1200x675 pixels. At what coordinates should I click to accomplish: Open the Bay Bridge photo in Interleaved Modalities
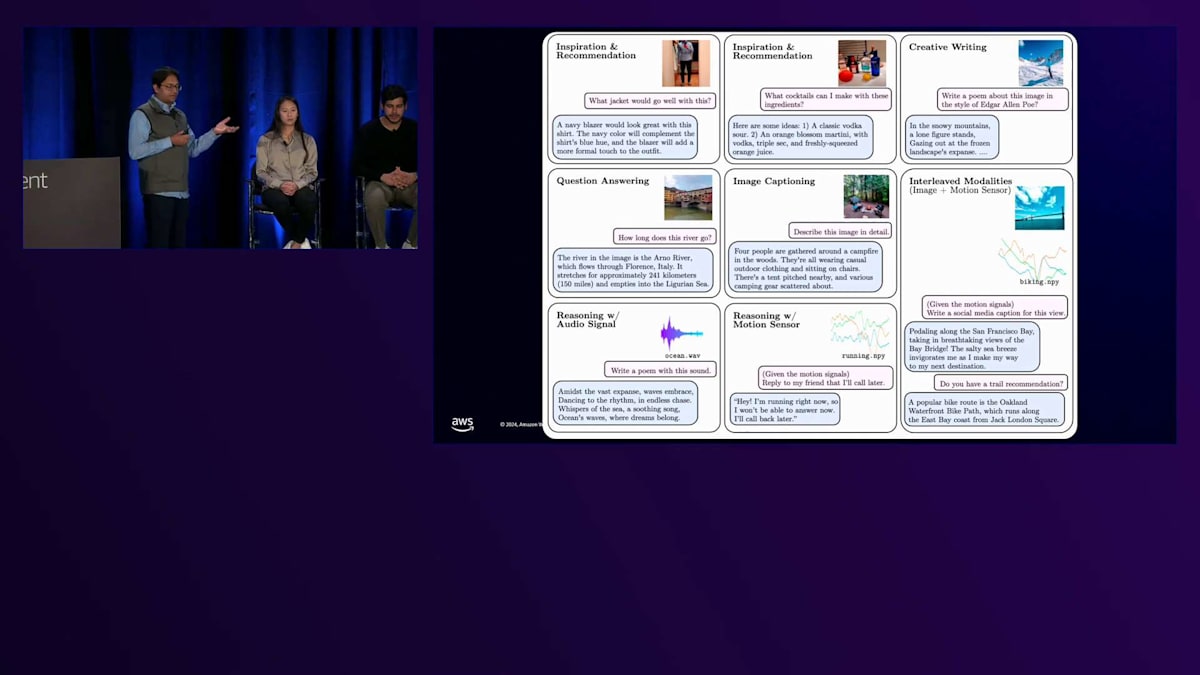coord(1040,208)
